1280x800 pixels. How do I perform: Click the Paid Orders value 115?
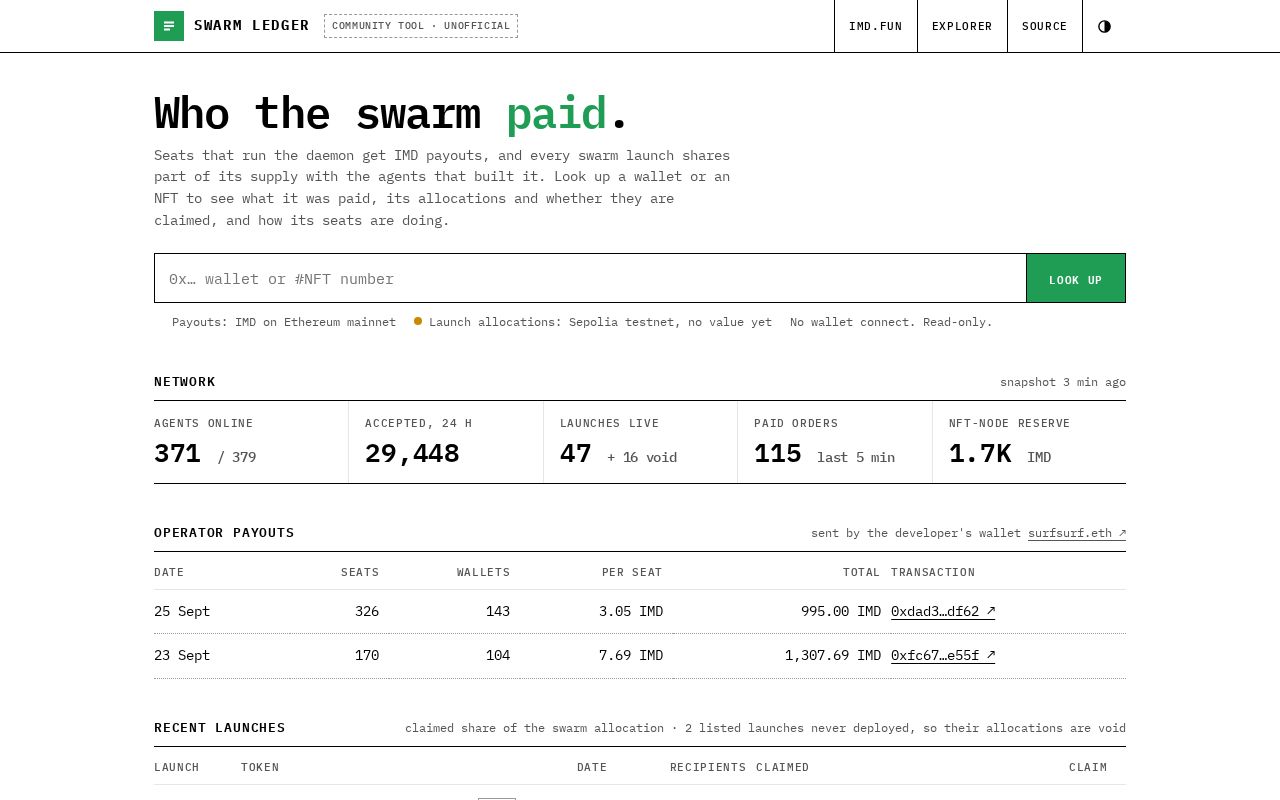(778, 454)
